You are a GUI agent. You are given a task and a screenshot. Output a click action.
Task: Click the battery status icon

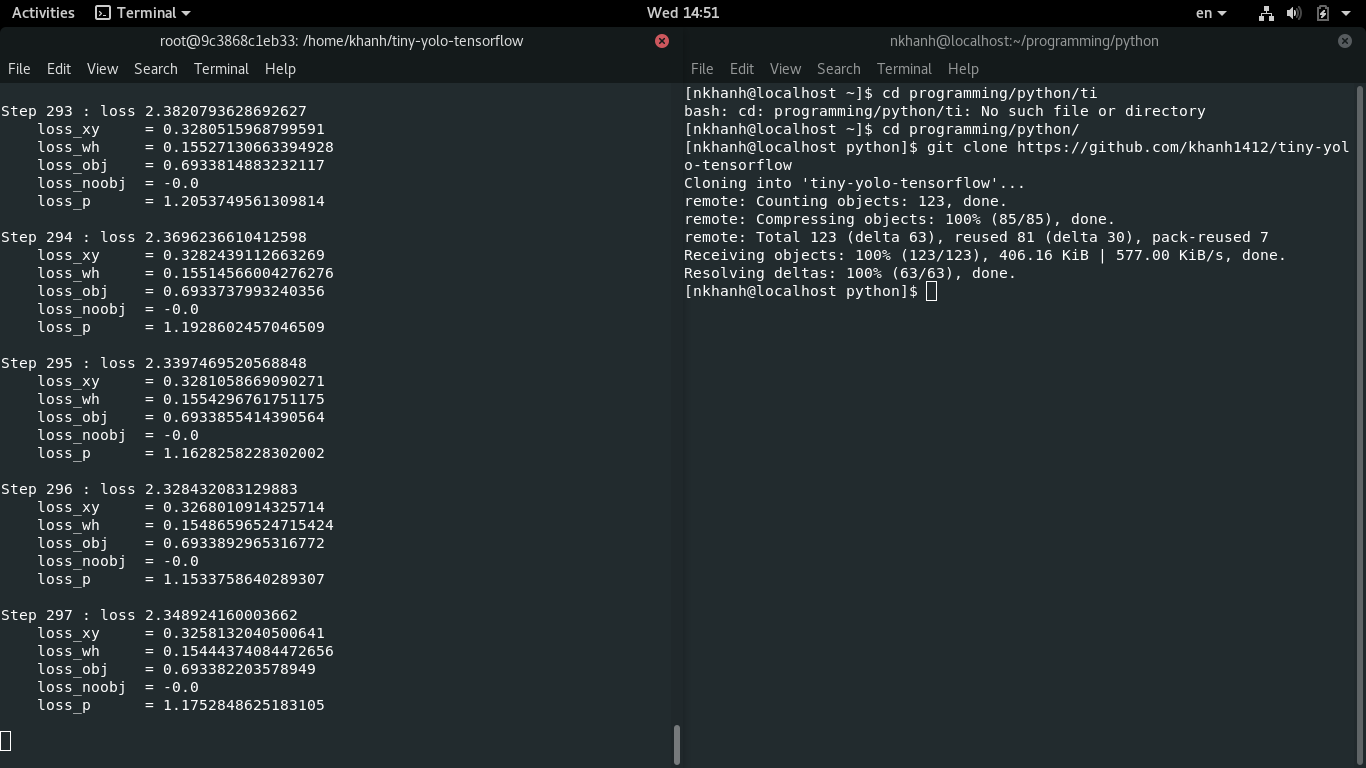pyautogui.click(x=1322, y=13)
